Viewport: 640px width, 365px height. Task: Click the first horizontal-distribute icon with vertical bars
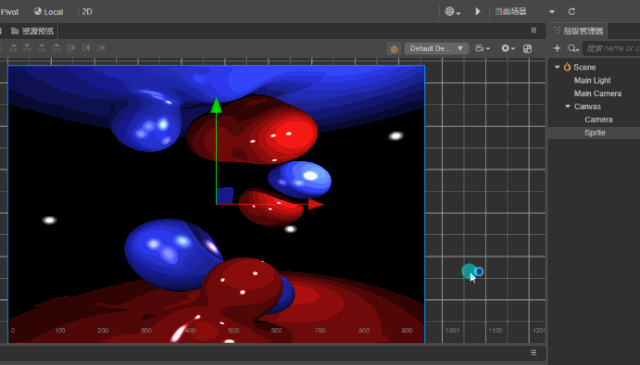tap(71, 48)
